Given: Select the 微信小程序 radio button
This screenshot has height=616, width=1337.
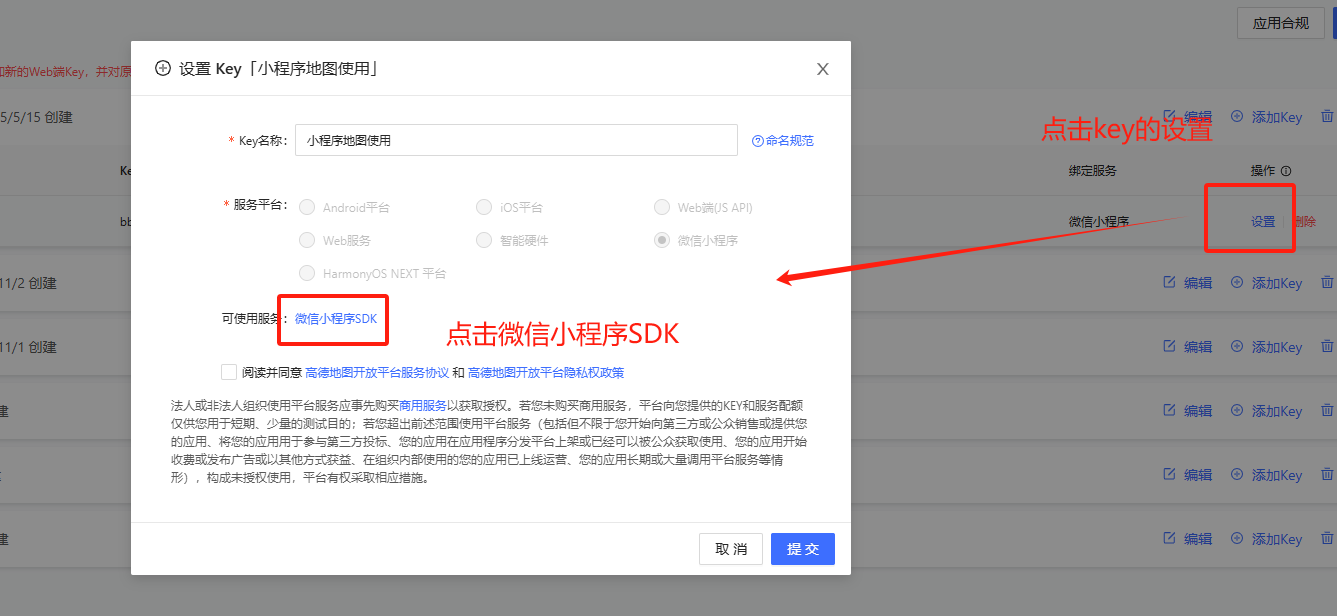Looking at the screenshot, I should pos(662,240).
